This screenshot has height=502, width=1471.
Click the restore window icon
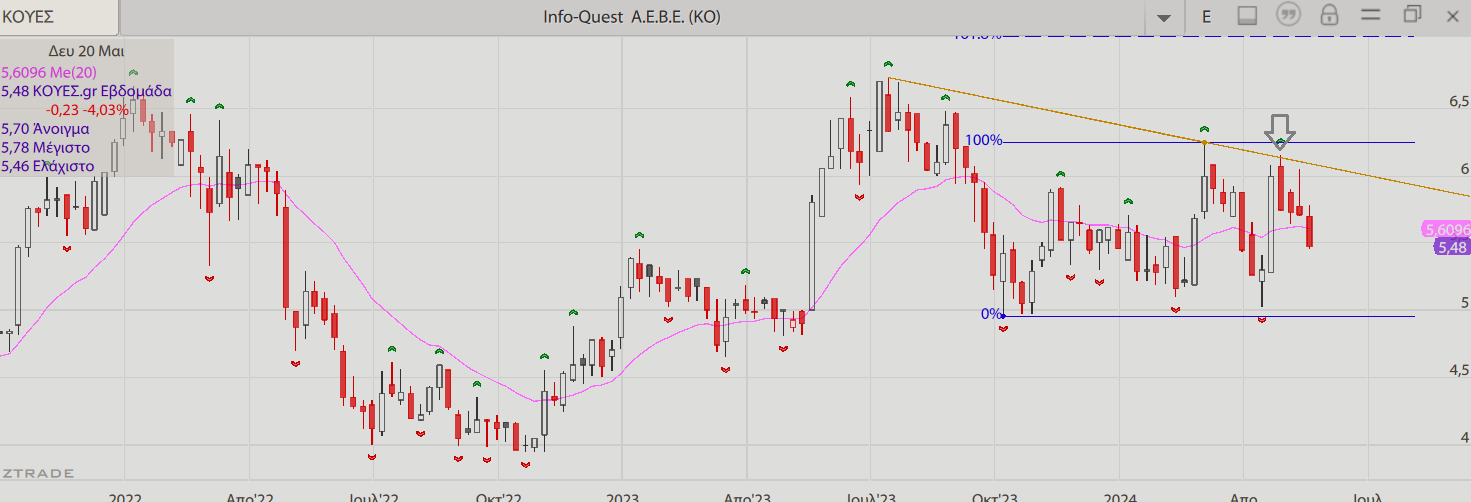(x=1412, y=14)
